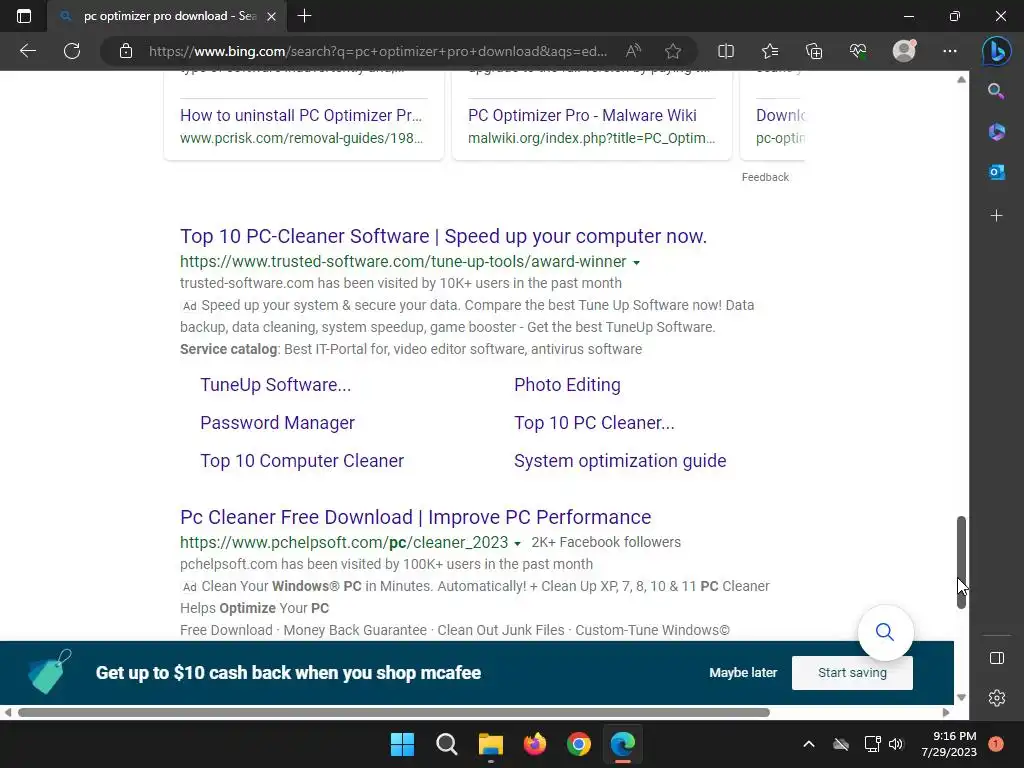Open Read aloud in address bar
Image resolution: width=1024 pixels, height=768 pixels.
point(633,51)
